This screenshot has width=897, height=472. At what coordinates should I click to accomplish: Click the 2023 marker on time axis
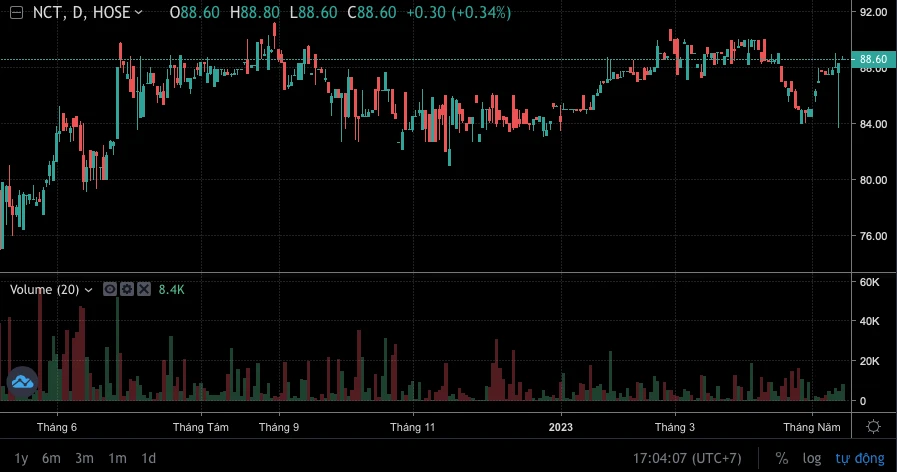[x=560, y=427]
